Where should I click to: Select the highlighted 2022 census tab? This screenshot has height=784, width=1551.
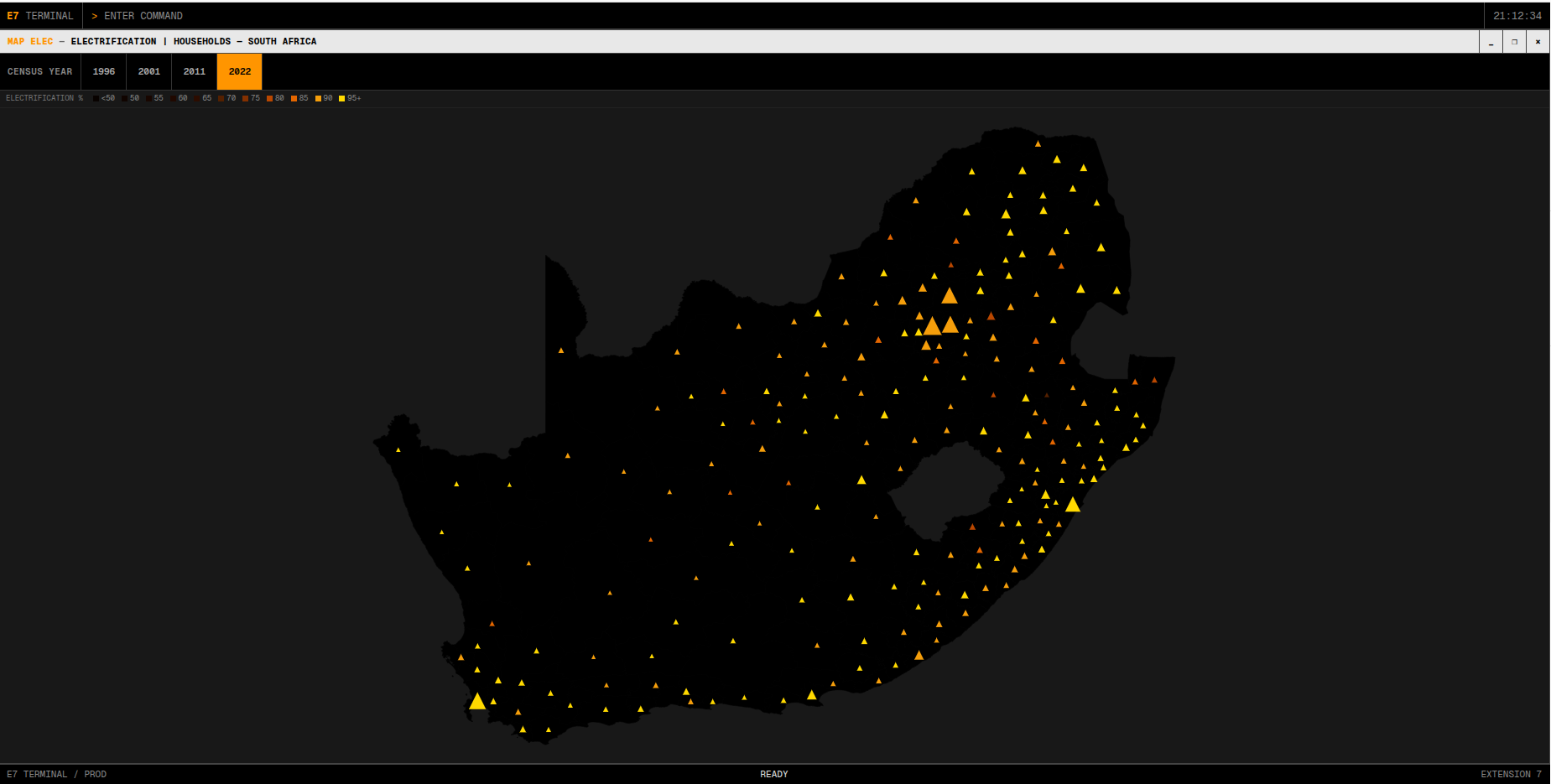click(x=240, y=71)
